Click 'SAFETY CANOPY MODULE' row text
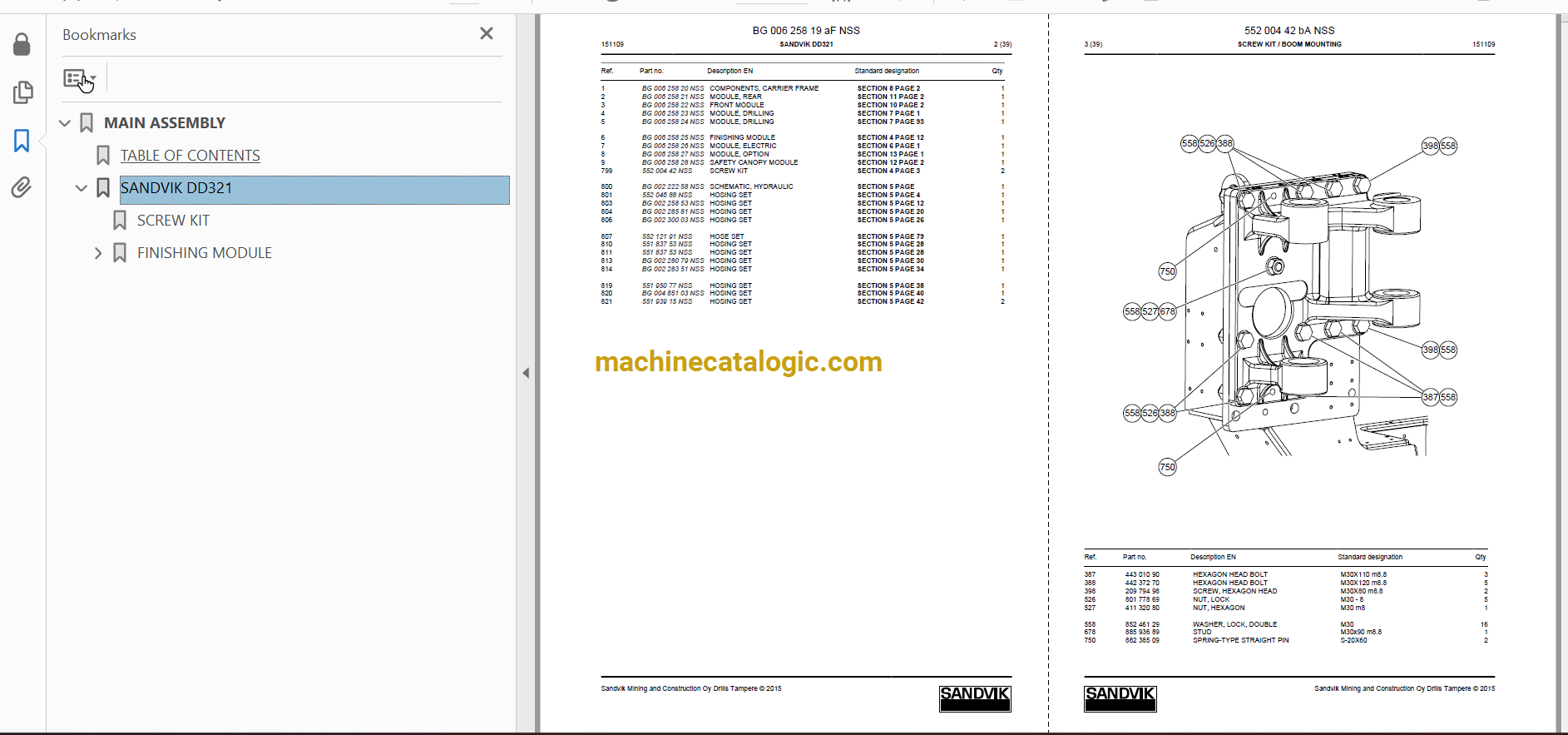1568x735 pixels. 754,162
